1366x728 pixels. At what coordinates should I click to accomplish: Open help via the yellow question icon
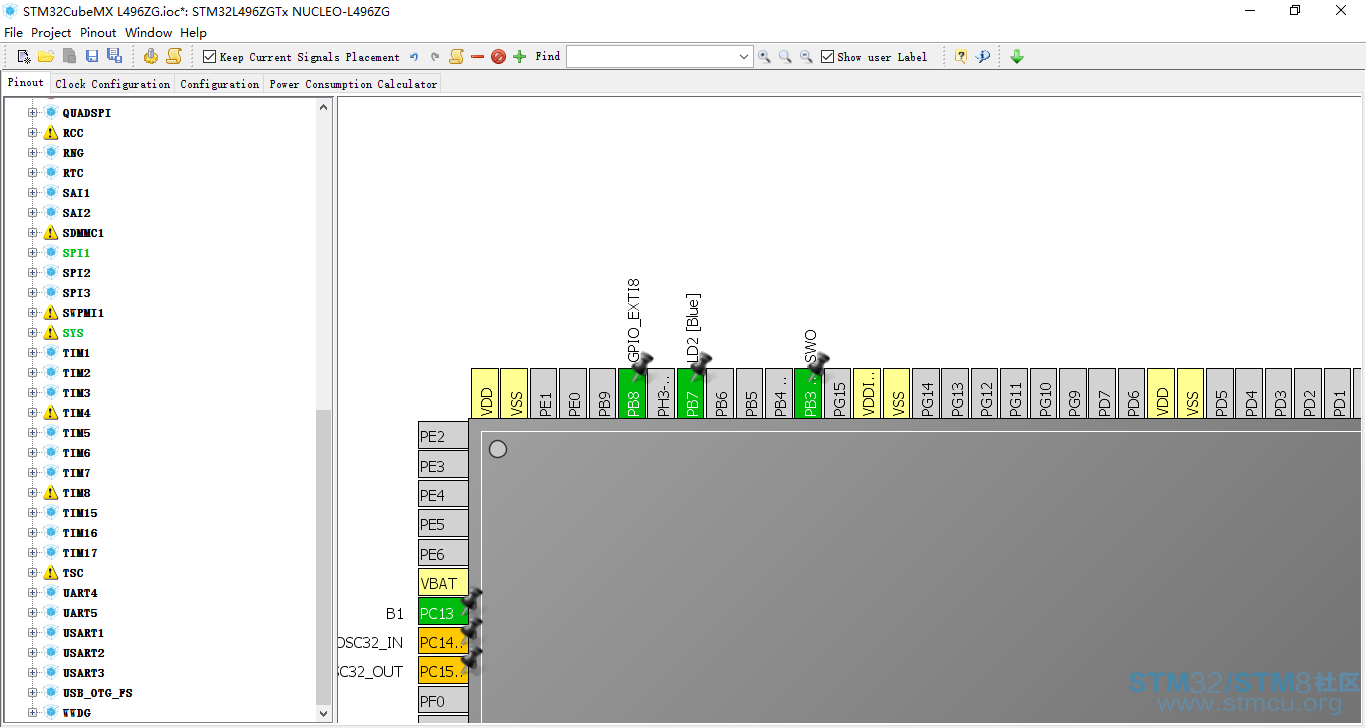click(x=961, y=57)
